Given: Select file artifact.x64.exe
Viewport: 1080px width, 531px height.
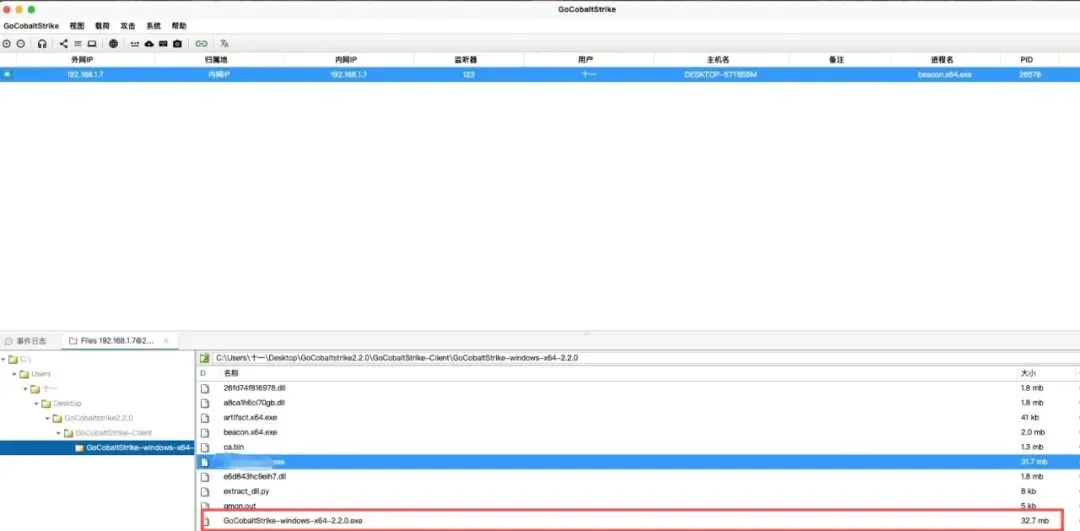Looking at the screenshot, I should [x=250, y=417].
